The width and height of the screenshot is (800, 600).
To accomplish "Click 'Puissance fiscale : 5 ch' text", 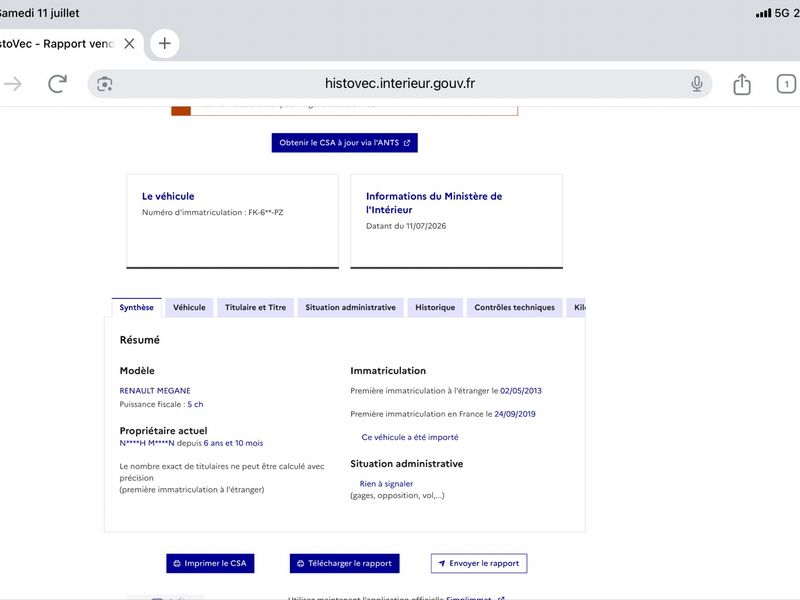I will coord(161,404).
